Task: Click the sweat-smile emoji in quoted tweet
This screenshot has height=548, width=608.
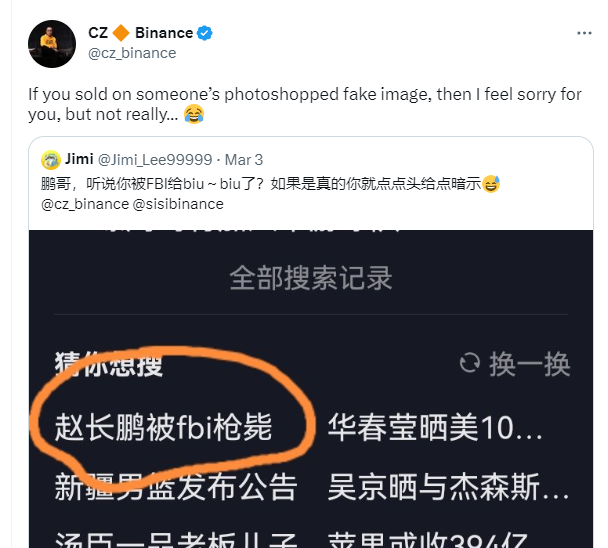Action: 491,183
